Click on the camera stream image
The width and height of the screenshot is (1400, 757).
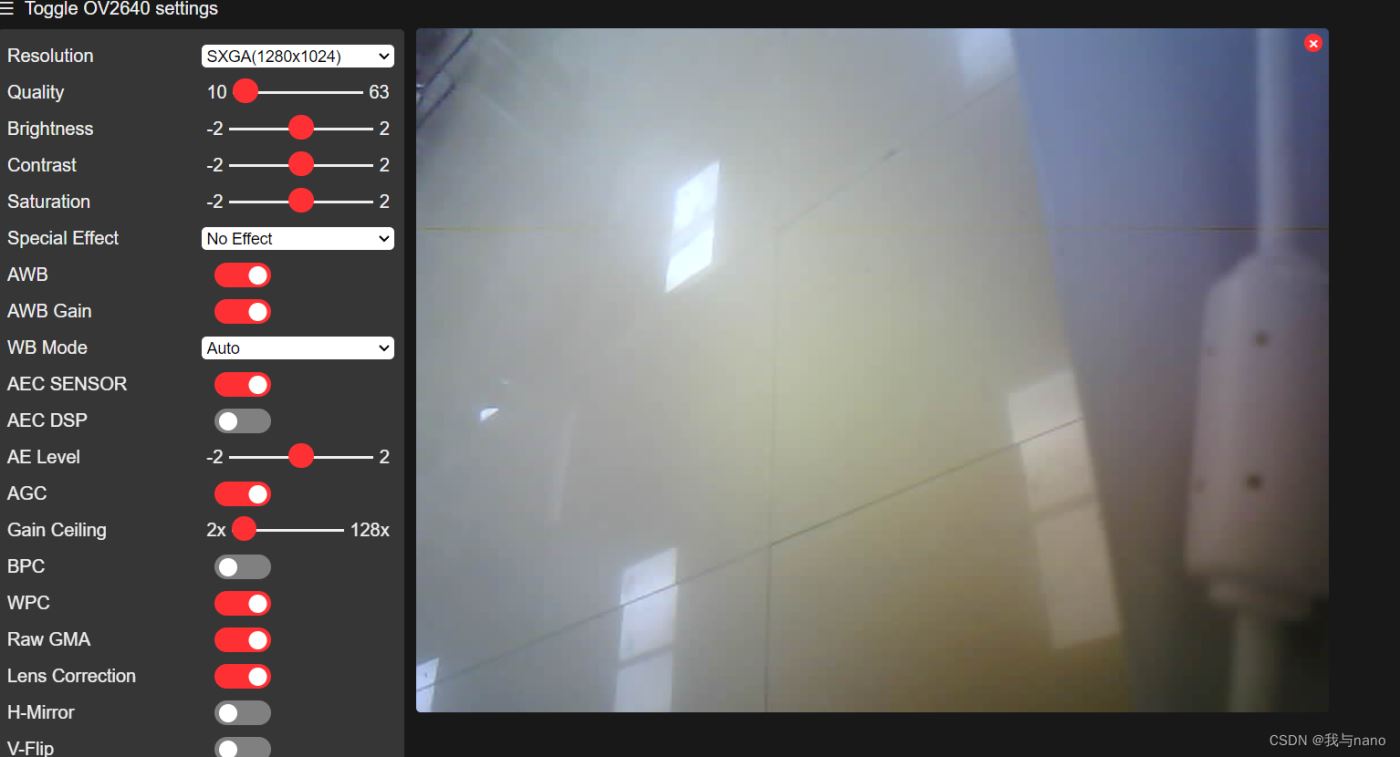coord(872,370)
